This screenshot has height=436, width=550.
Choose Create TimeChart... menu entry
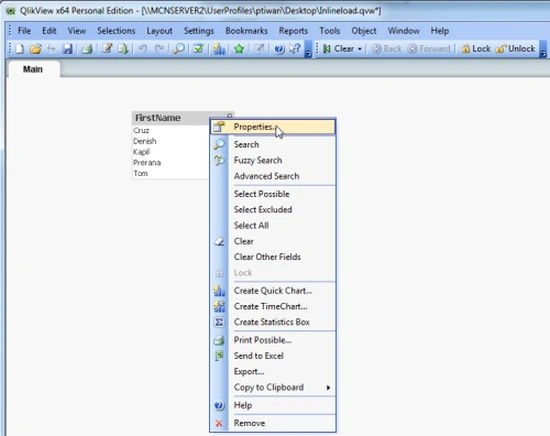point(273,307)
